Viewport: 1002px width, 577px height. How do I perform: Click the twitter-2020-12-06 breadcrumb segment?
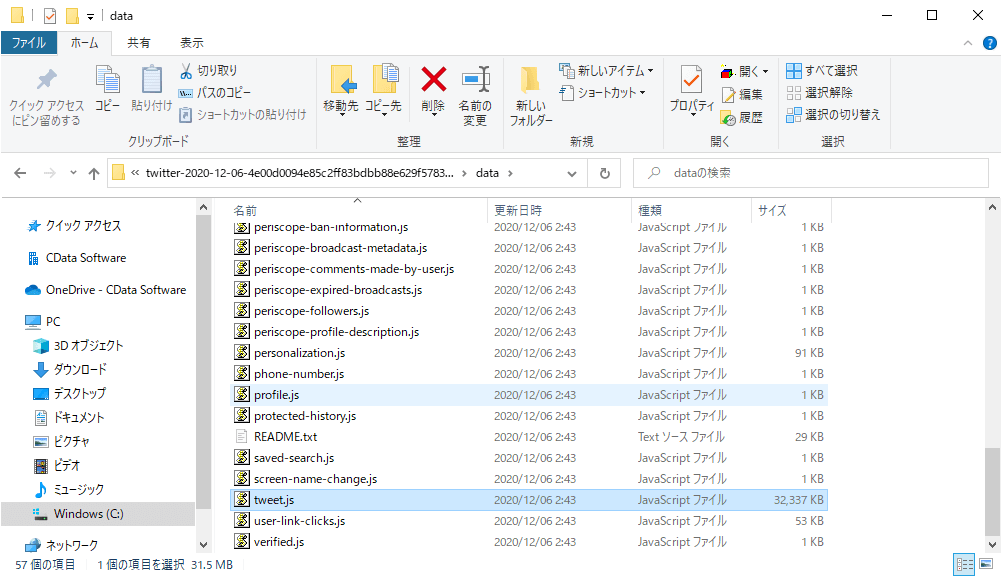[300, 173]
